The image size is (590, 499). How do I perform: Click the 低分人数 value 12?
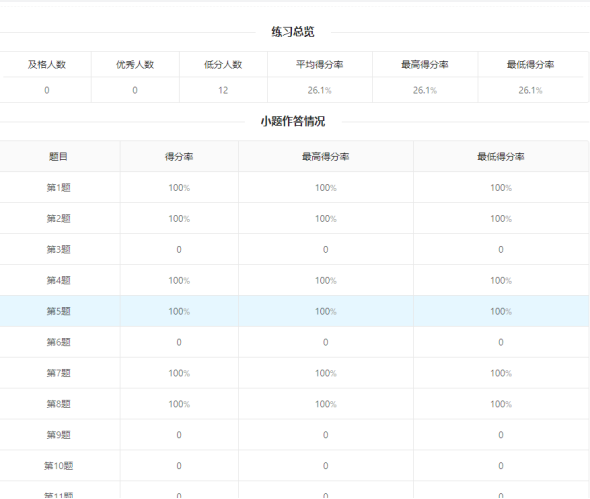pos(223,90)
